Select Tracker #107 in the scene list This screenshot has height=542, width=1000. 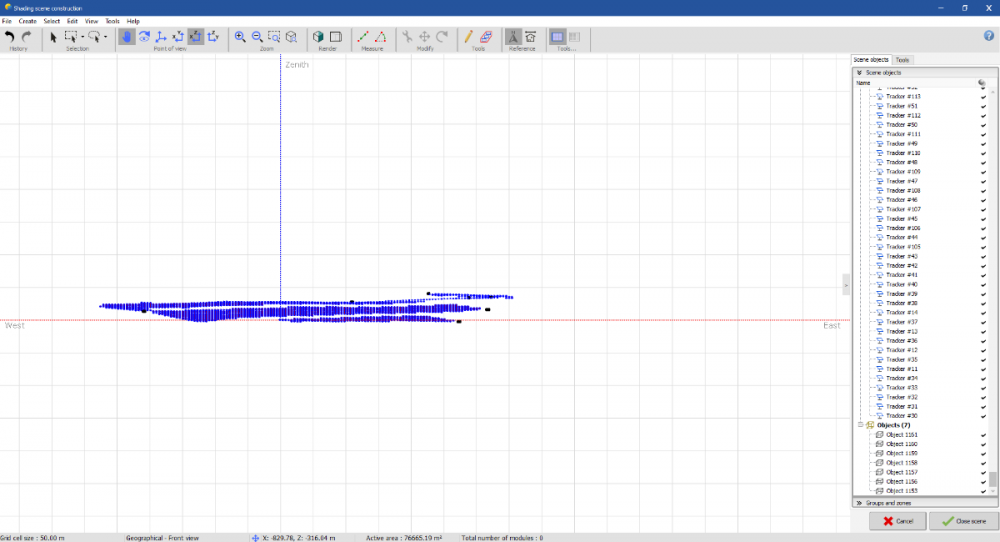tap(903, 209)
